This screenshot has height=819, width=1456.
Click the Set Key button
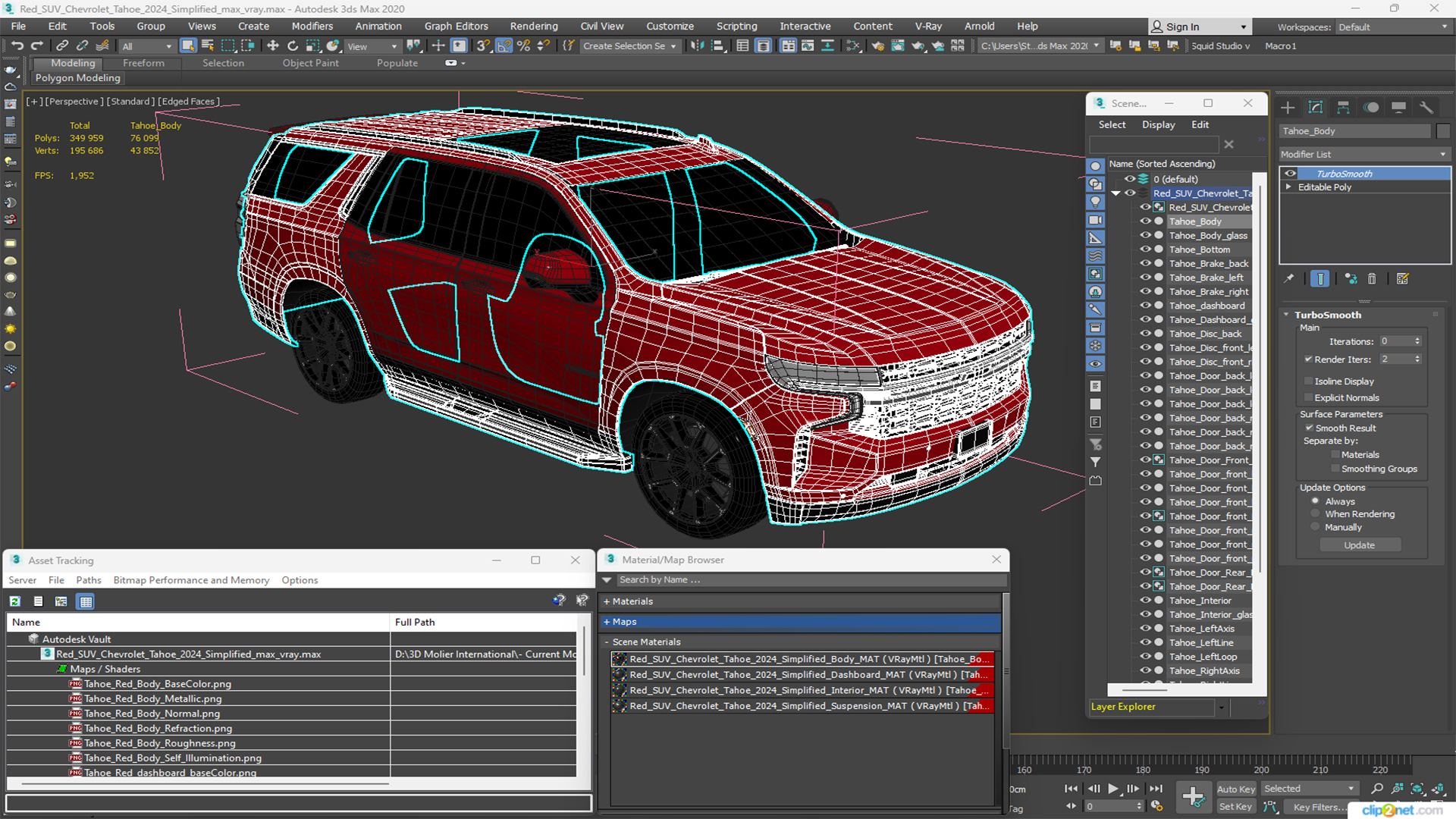pyautogui.click(x=1235, y=807)
